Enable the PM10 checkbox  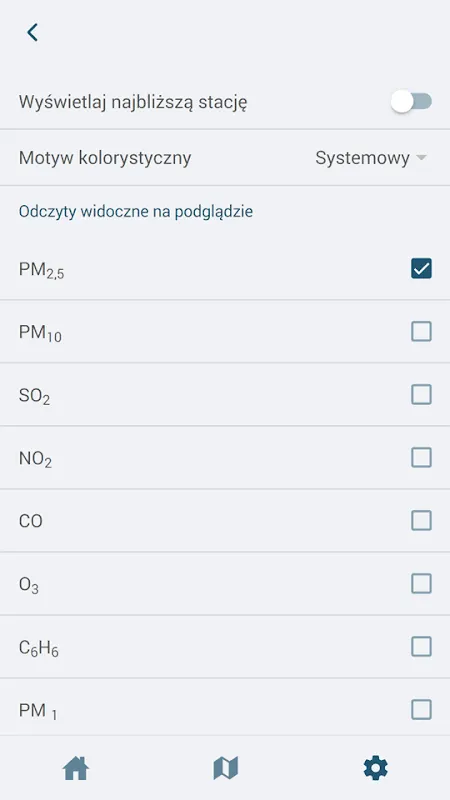pyautogui.click(x=421, y=332)
